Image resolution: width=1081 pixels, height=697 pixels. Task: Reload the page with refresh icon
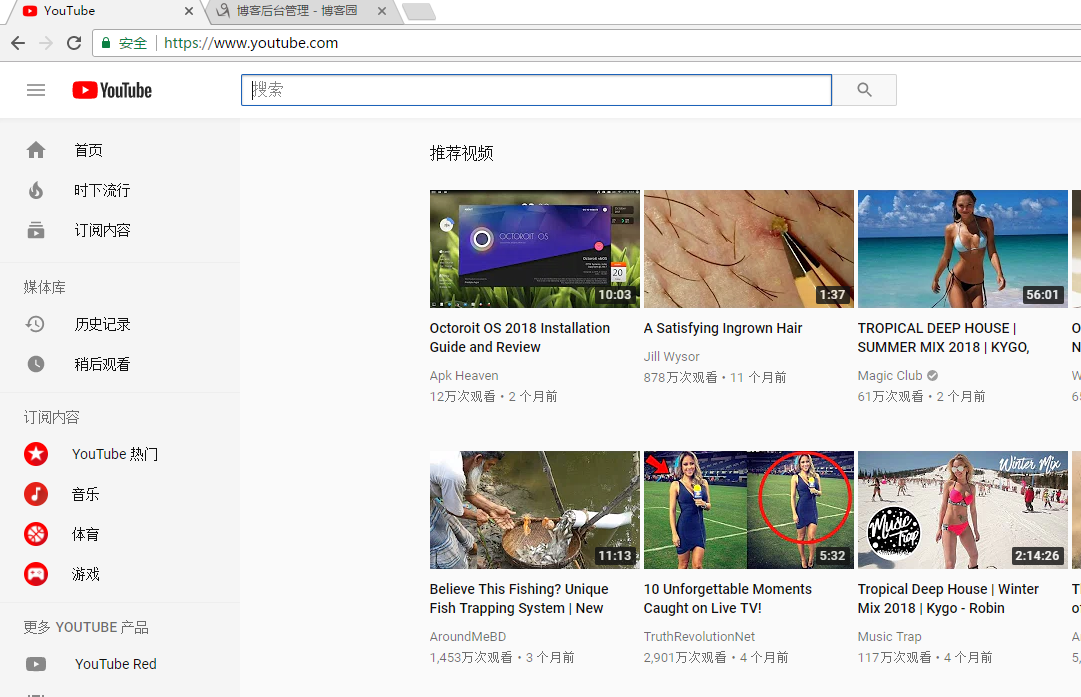tap(74, 43)
